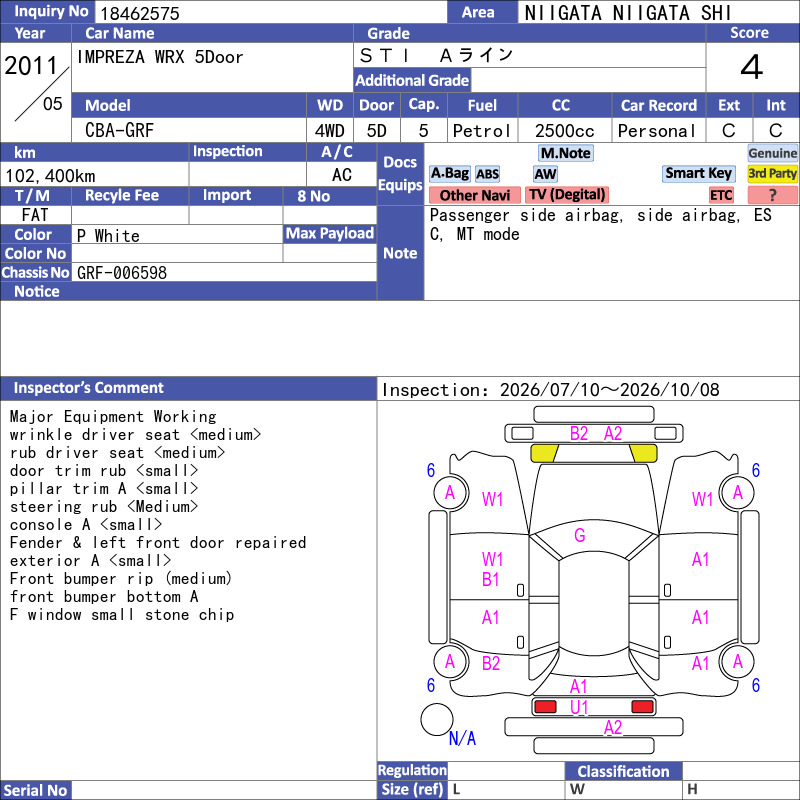800x800 pixels.
Task: Click the red question mark badge
Action: pos(772,195)
